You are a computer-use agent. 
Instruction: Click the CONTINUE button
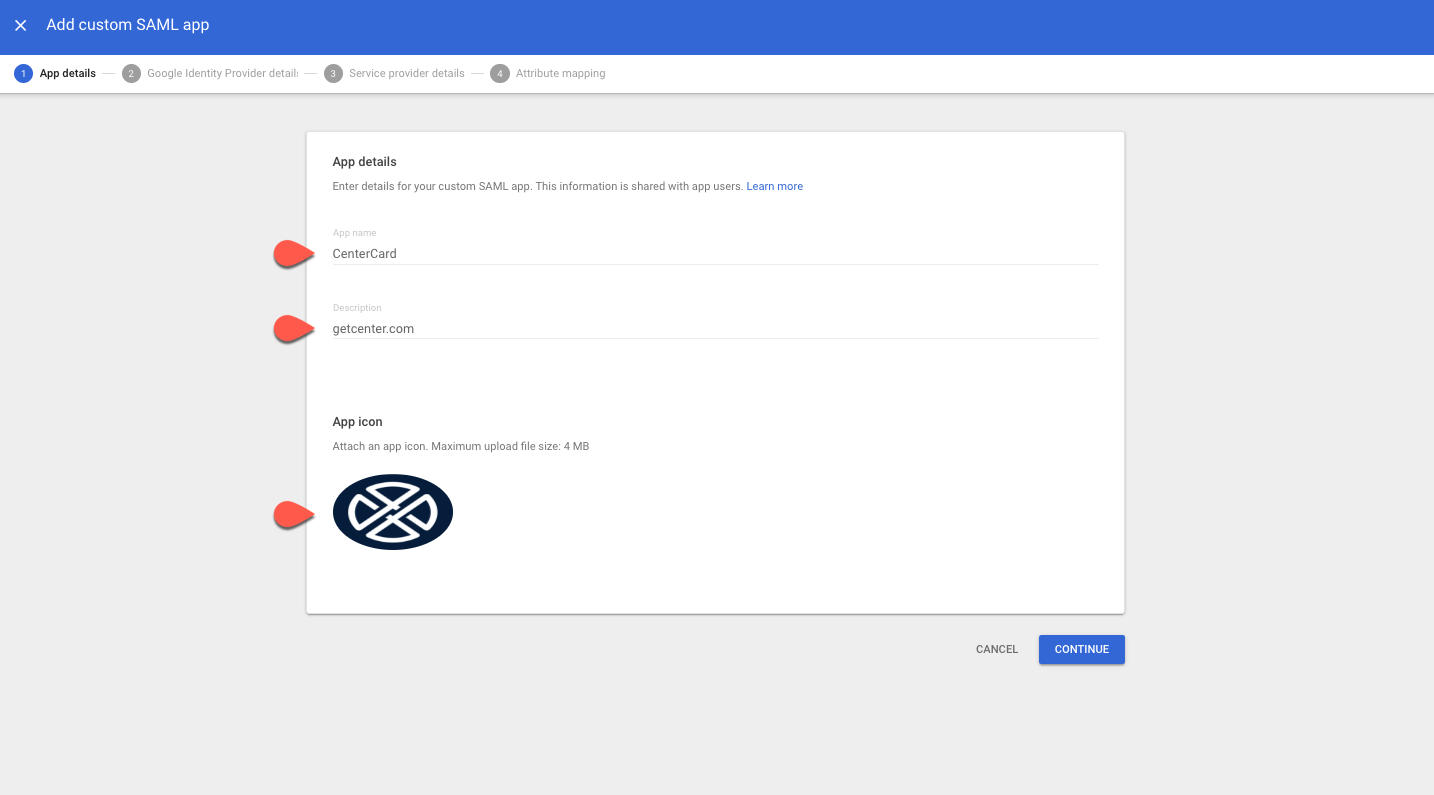1081,649
